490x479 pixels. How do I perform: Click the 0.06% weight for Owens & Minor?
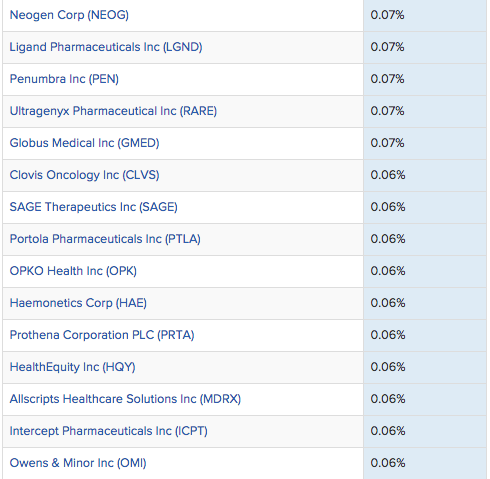(x=425, y=463)
